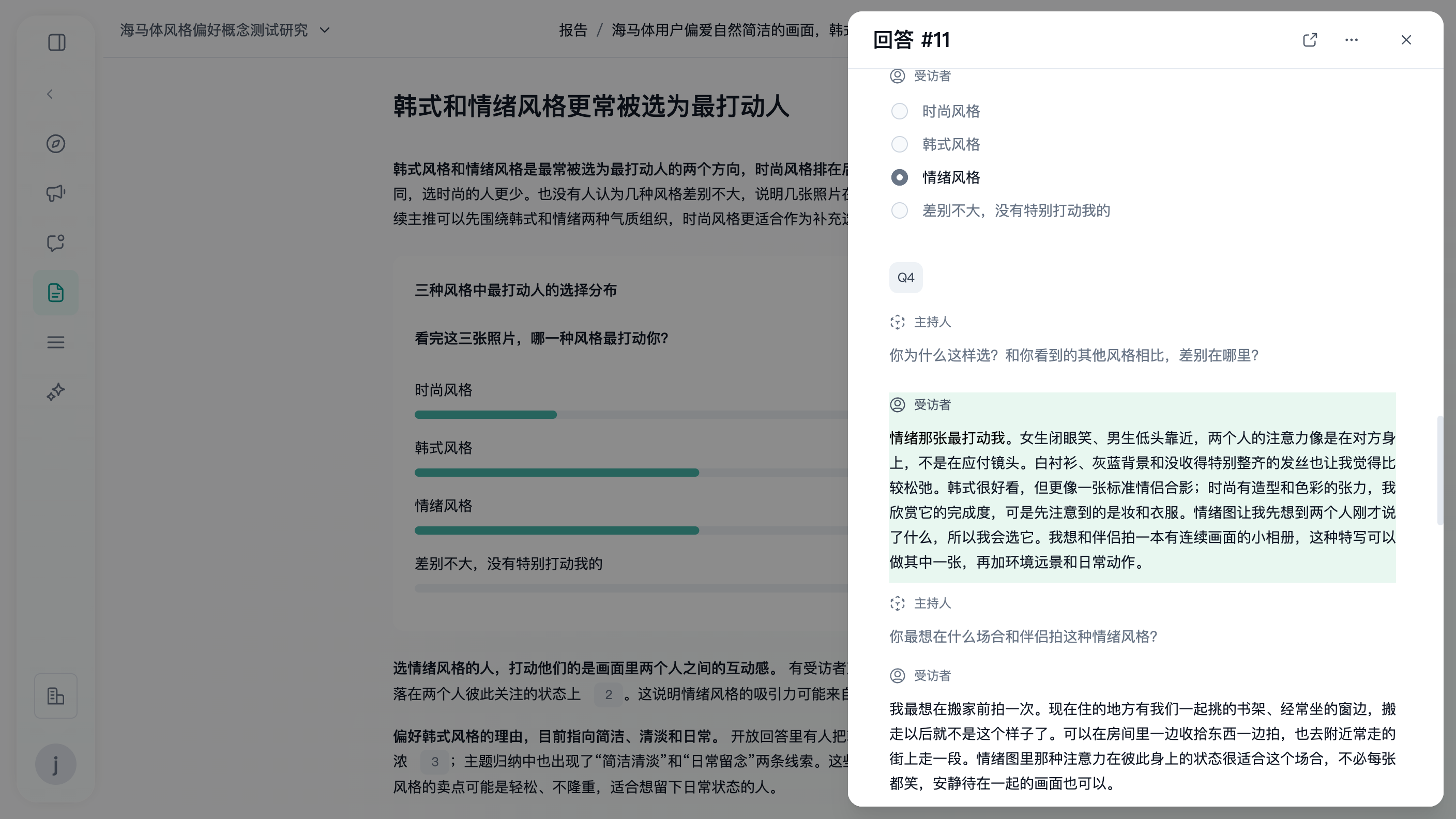1456x819 pixels.
Task: Open the more options ellipsis menu
Action: click(1352, 40)
